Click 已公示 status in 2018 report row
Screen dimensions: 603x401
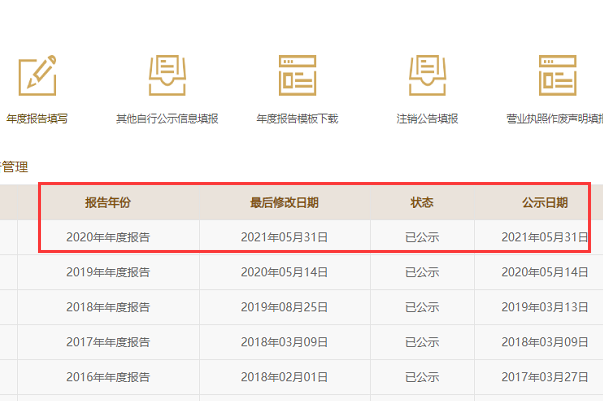pyautogui.click(x=422, y=307)
